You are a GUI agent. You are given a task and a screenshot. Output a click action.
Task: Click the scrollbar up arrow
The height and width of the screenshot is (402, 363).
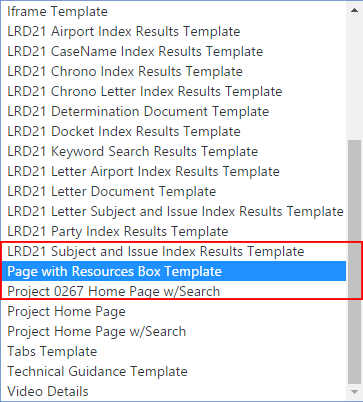point(354,10)
